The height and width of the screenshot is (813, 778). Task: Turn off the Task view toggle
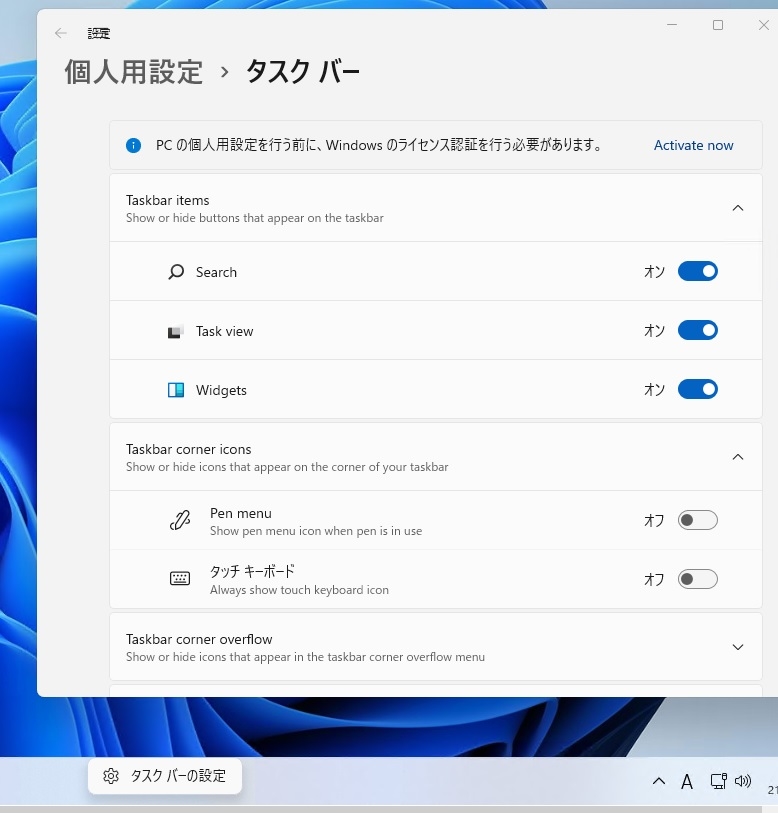tap(698, 330)
